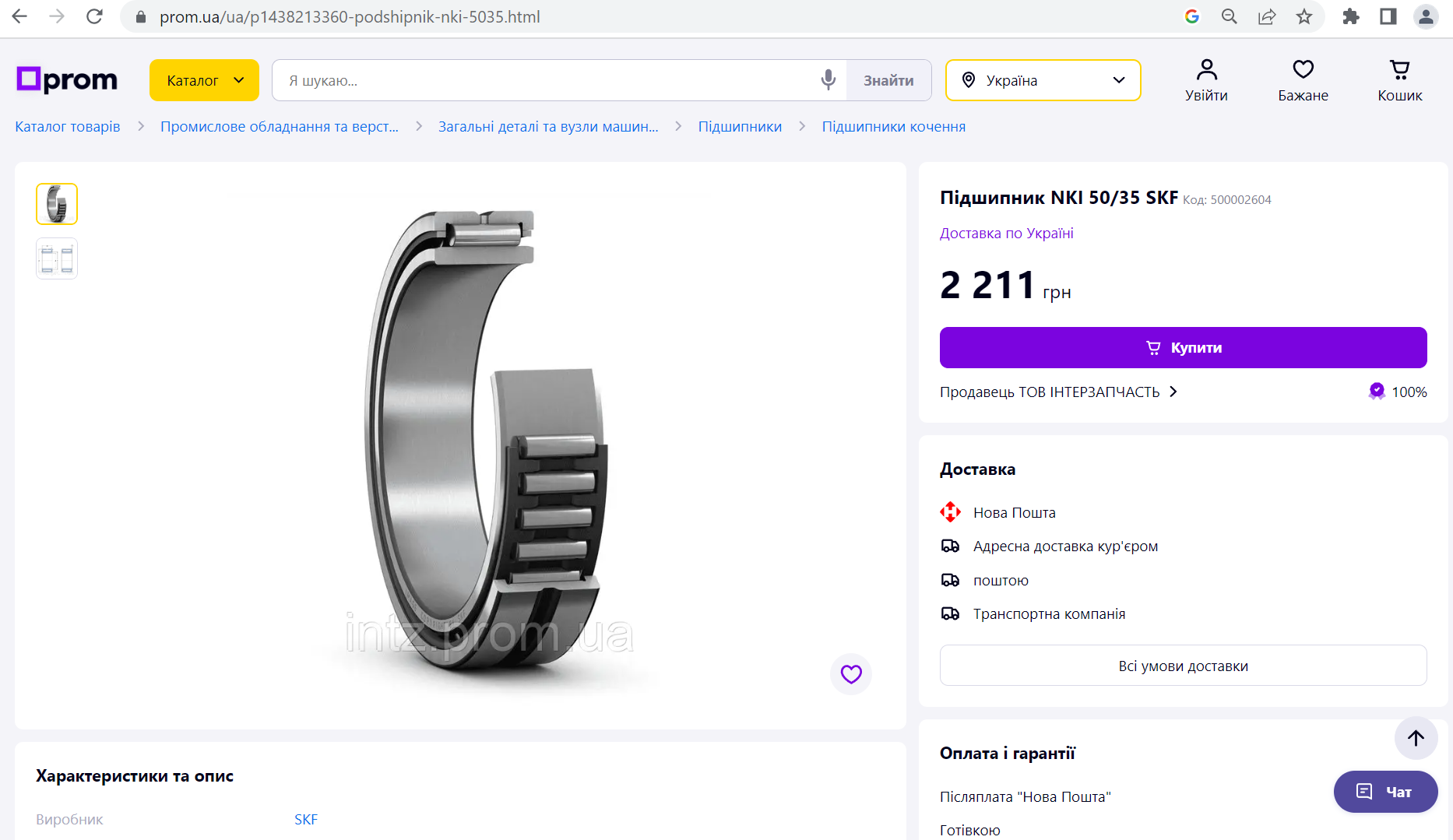Reload the page in browser
Viewport: 1453px width, 840px height.
click(x=94, y=16)
